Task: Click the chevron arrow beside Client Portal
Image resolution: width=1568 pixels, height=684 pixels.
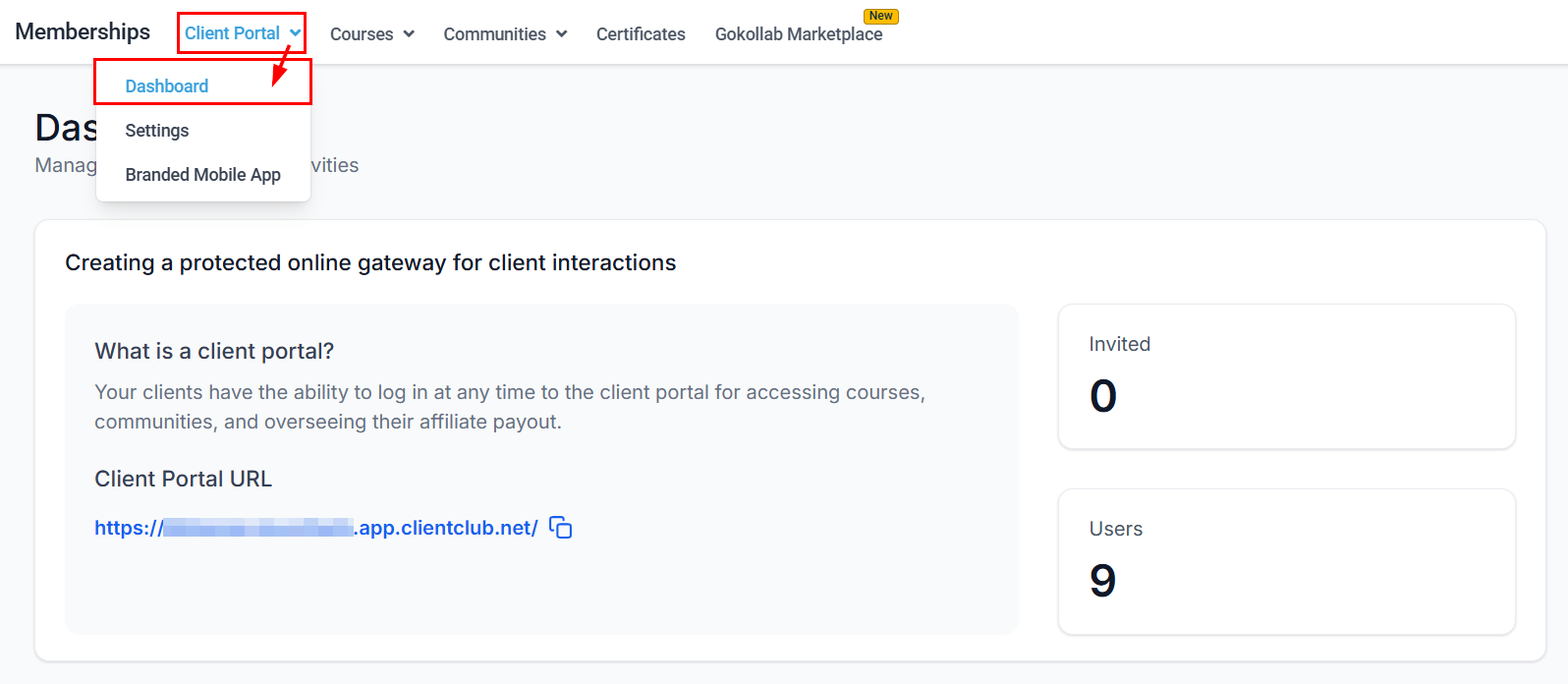Action: click(295, 33)
